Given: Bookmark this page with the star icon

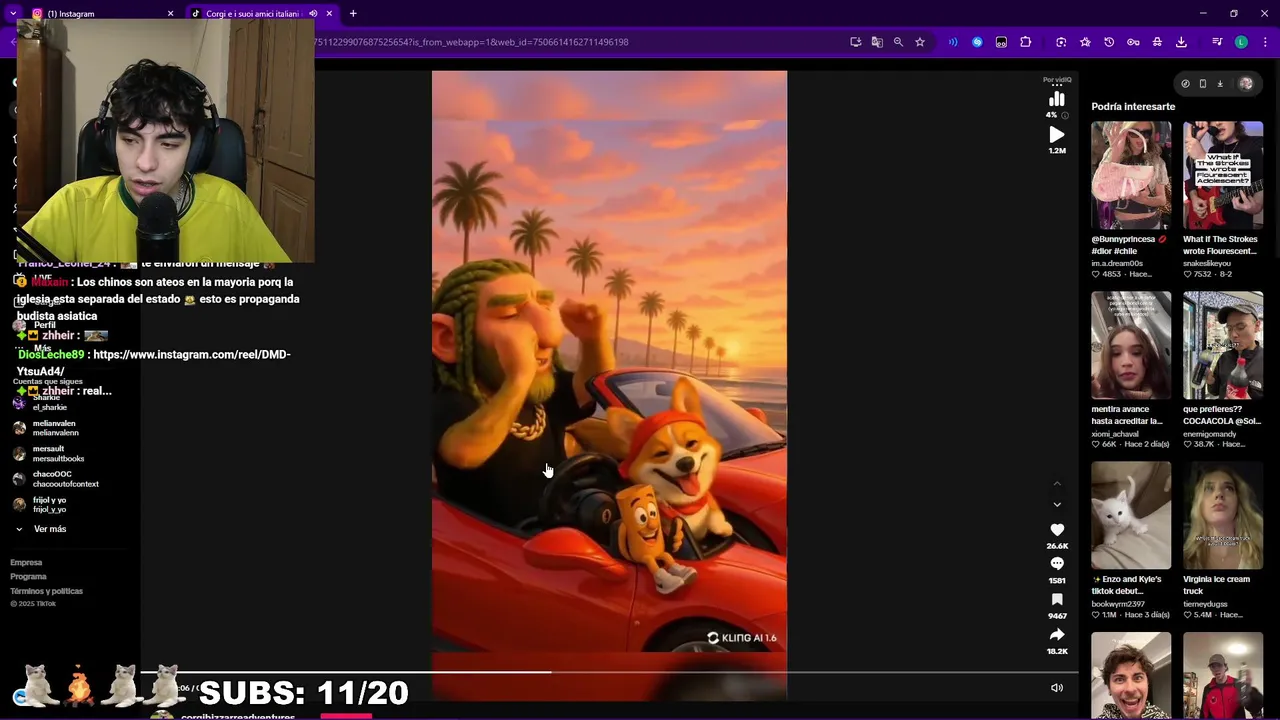Looking at the screenshot, I should tap(920, 42).
